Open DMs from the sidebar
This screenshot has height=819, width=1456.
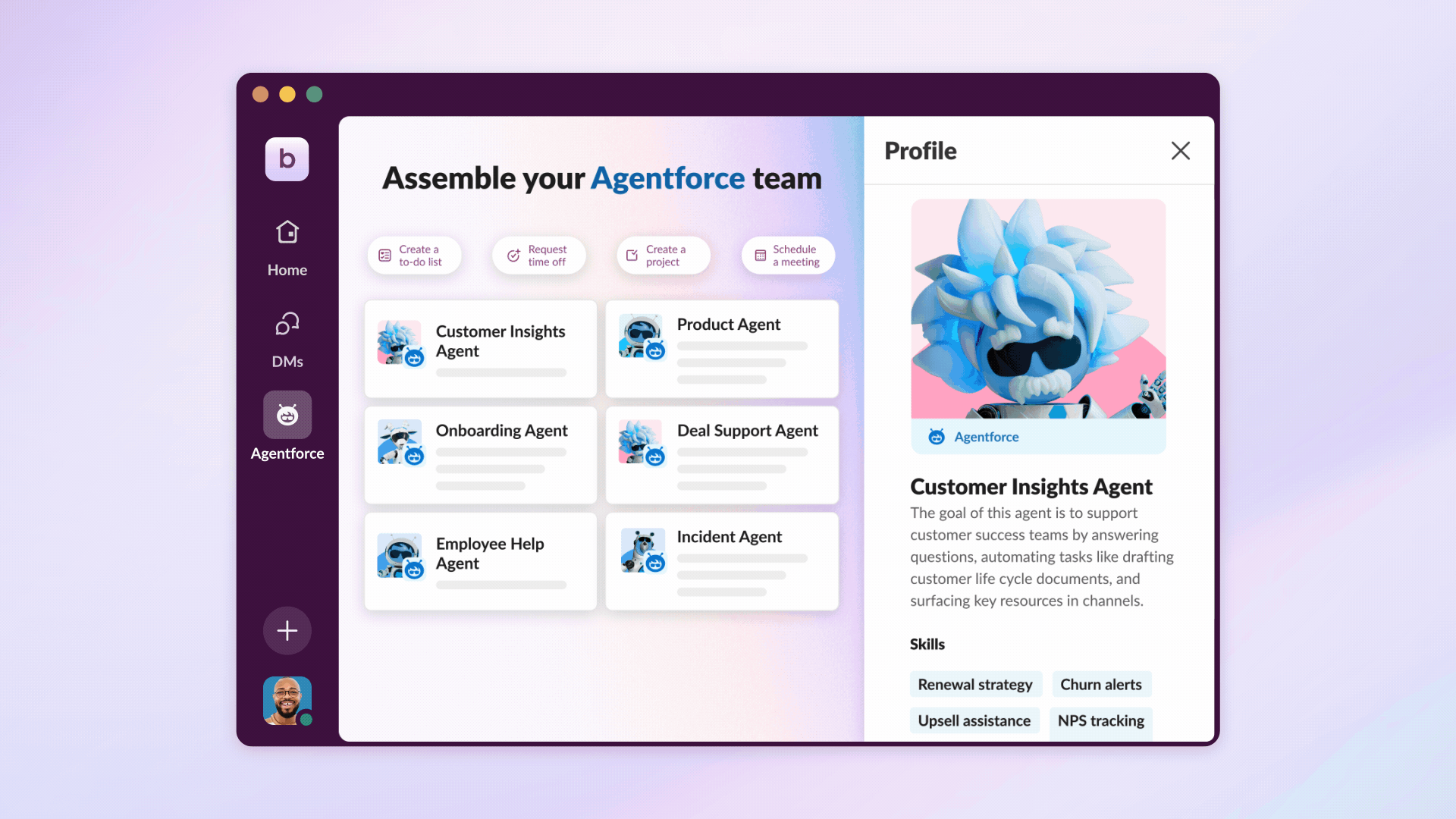(287, 337)
